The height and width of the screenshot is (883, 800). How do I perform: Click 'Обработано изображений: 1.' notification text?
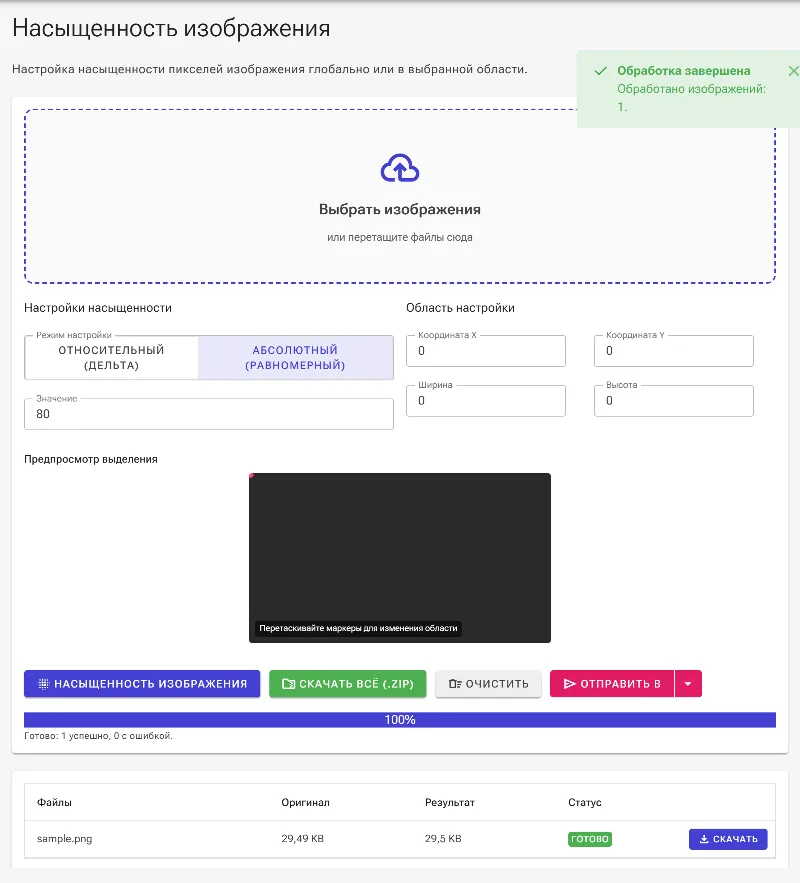coord(691,97)
